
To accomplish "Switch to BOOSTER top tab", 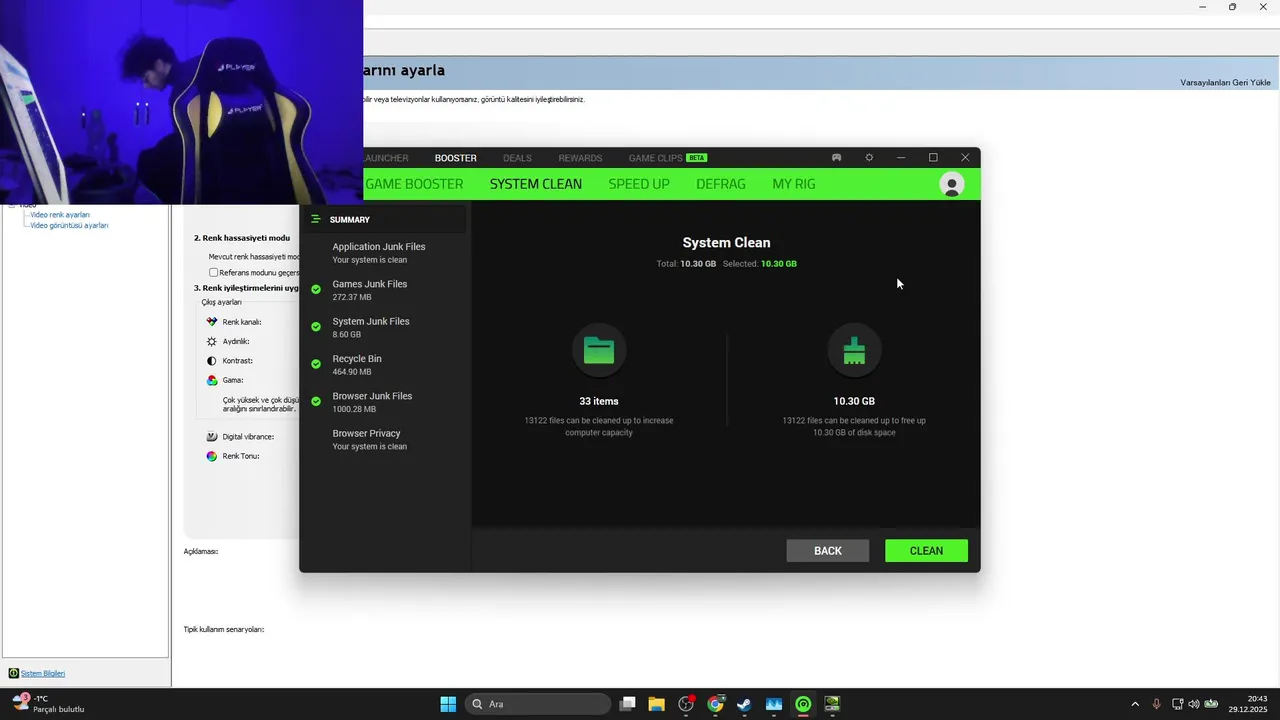I will tap(455, 158).
